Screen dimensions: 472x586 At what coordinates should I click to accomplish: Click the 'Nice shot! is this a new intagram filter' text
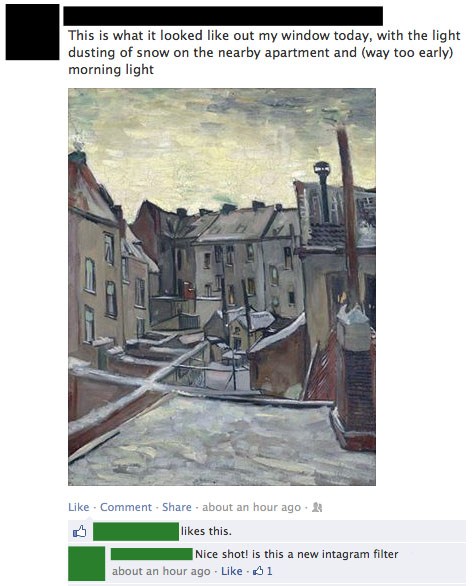coord(297,554)
